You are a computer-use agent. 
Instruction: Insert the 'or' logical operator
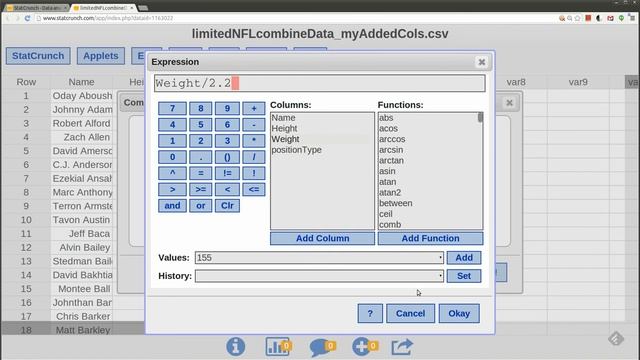coord(200,206)
